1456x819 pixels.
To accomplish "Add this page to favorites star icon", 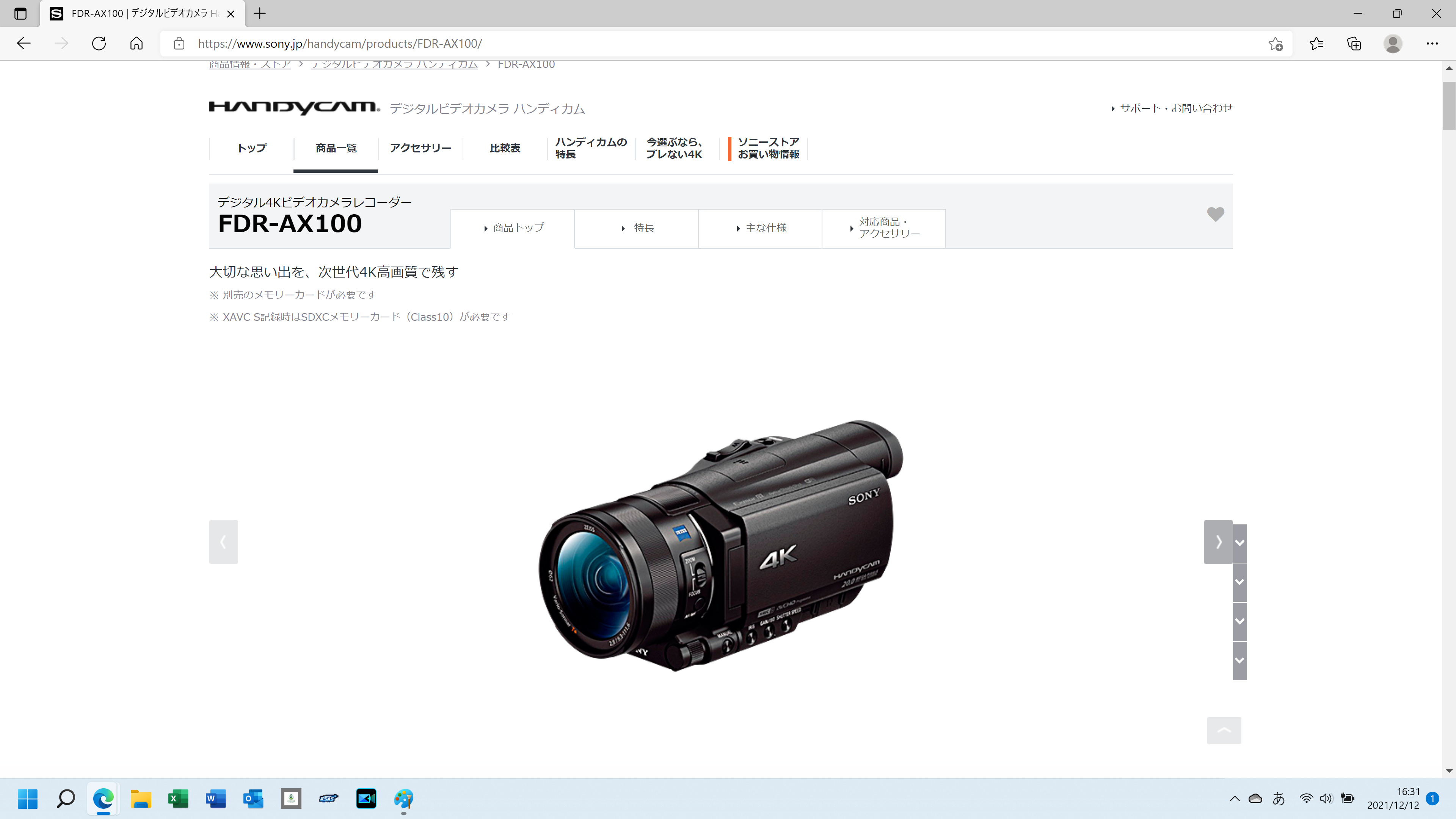I will (x=1275, y=44).
